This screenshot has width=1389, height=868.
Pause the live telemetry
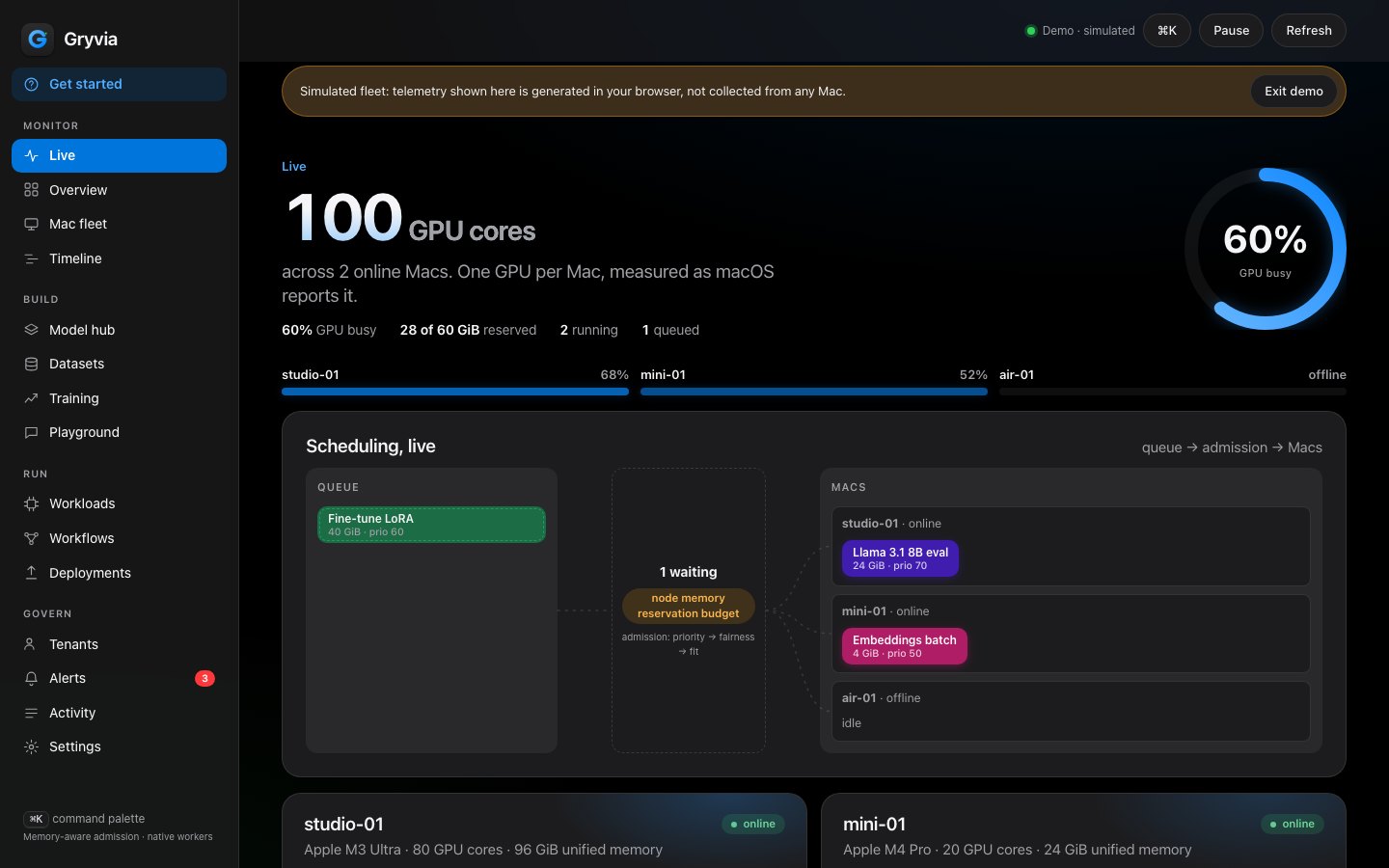(1231, 31)
